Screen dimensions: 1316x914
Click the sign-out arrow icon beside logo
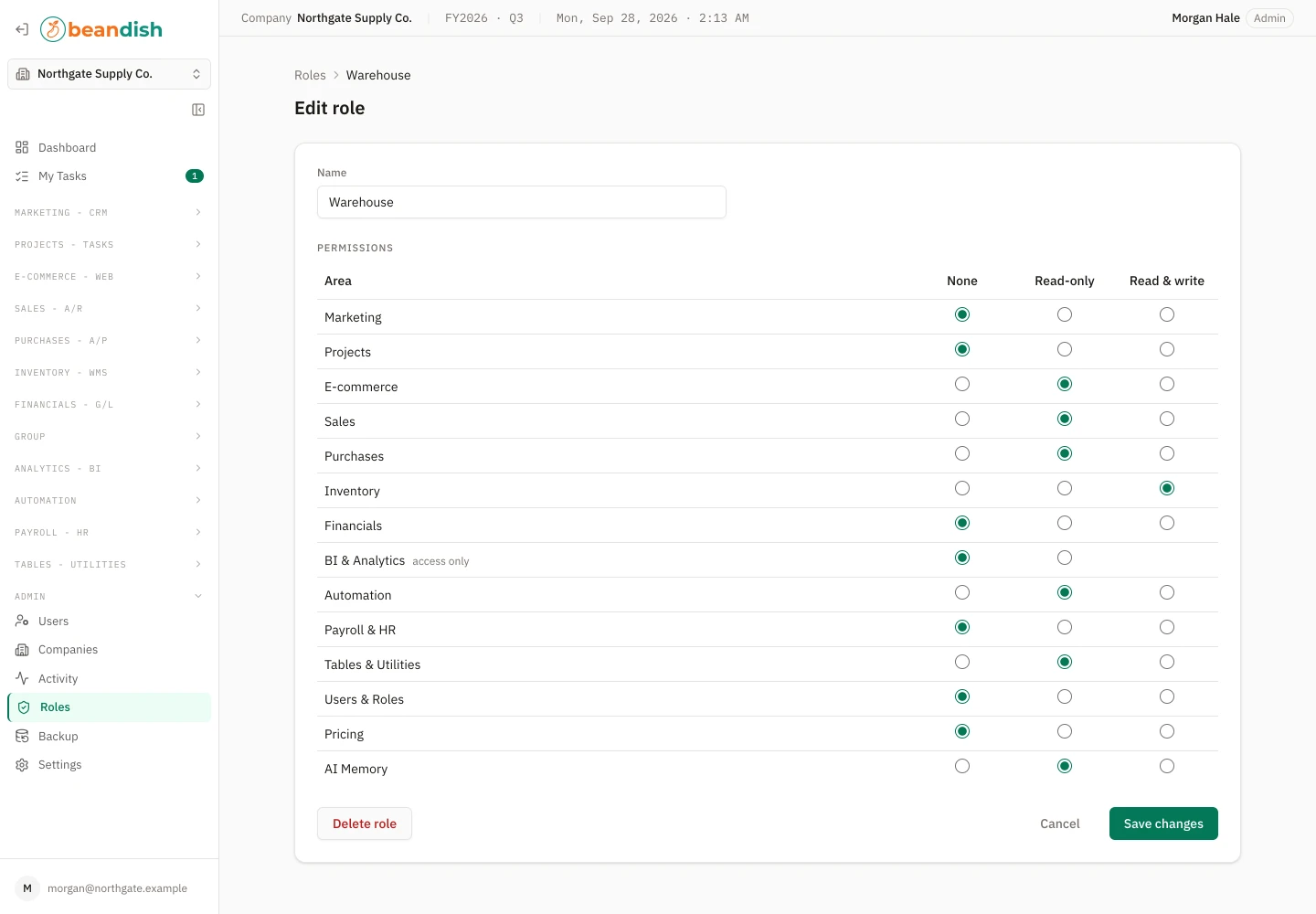22,29
